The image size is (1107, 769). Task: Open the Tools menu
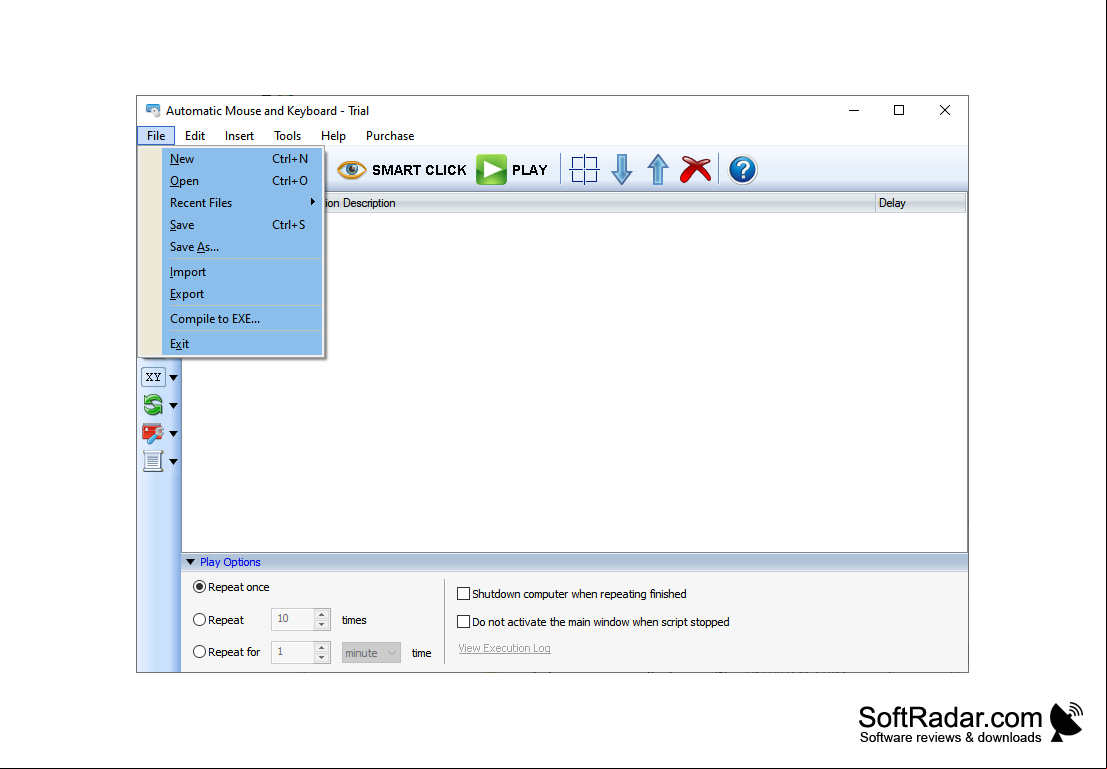pyautogui.click(x=287, y=136)
